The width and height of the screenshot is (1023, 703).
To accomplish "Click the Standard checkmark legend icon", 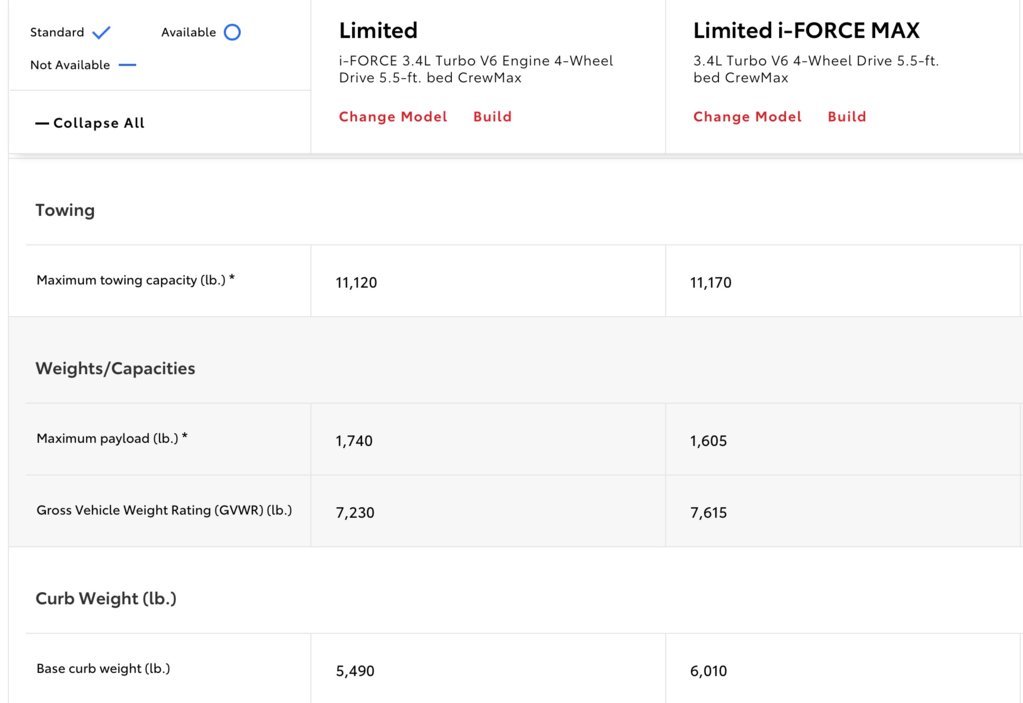I will [102, 33].
